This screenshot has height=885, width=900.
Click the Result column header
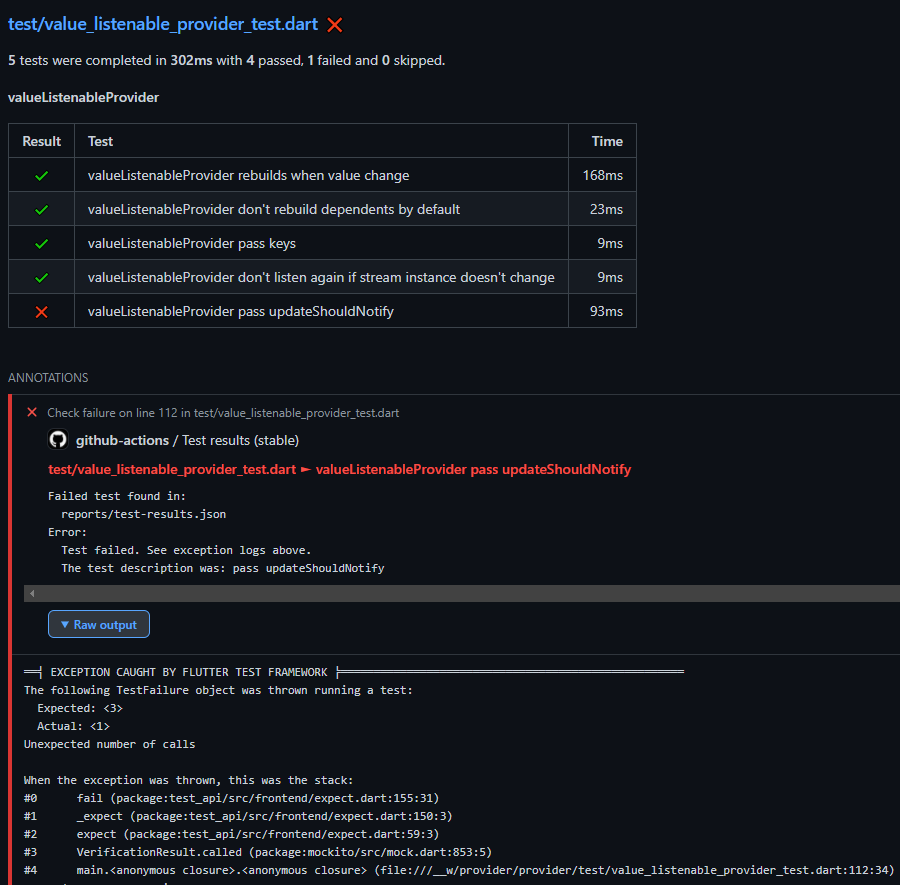(x=41, y=141)
